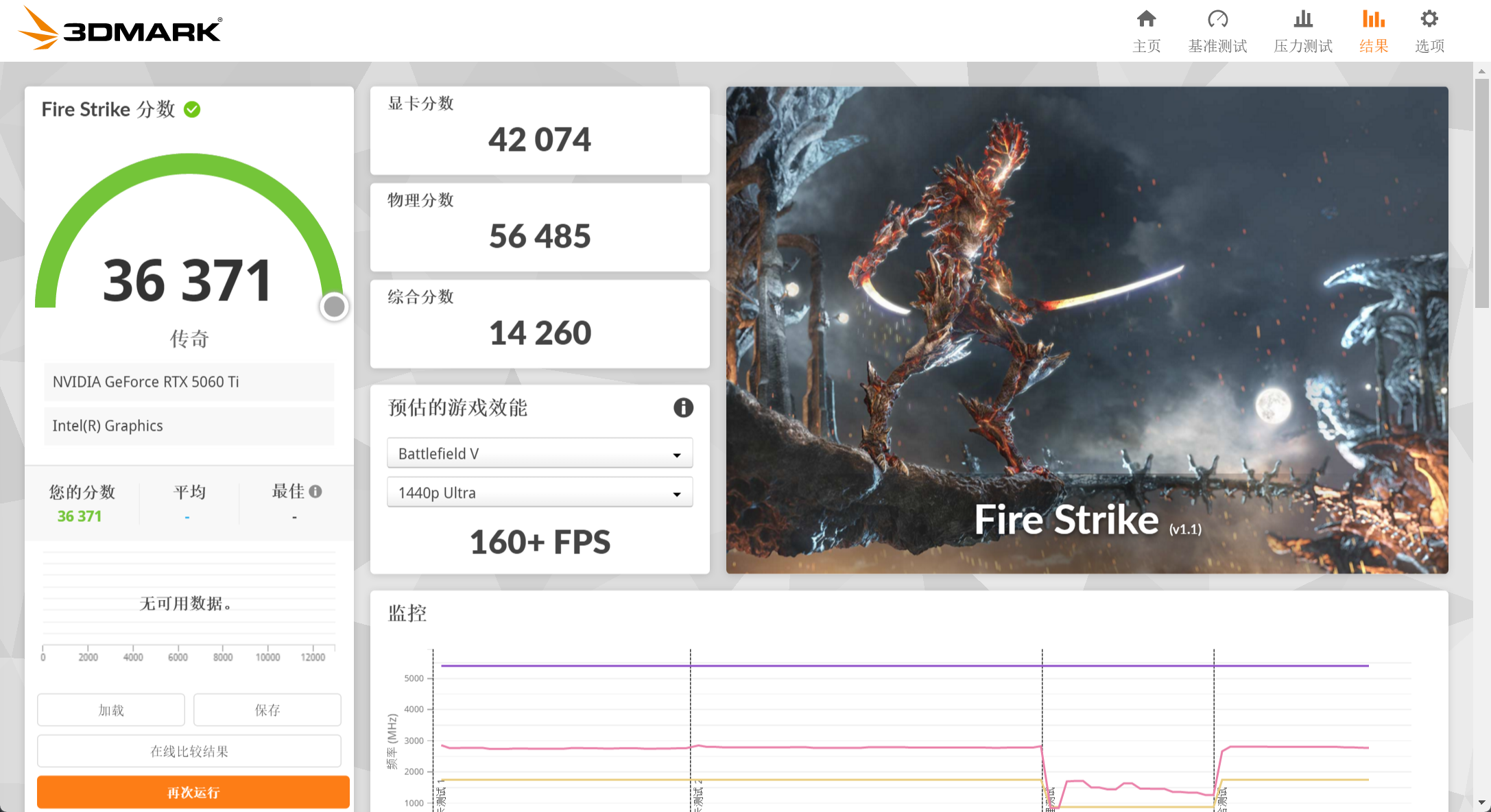Click the Home house icon
The width and height of the screenshot is (1491, 812).
(x=1146, y=19)
